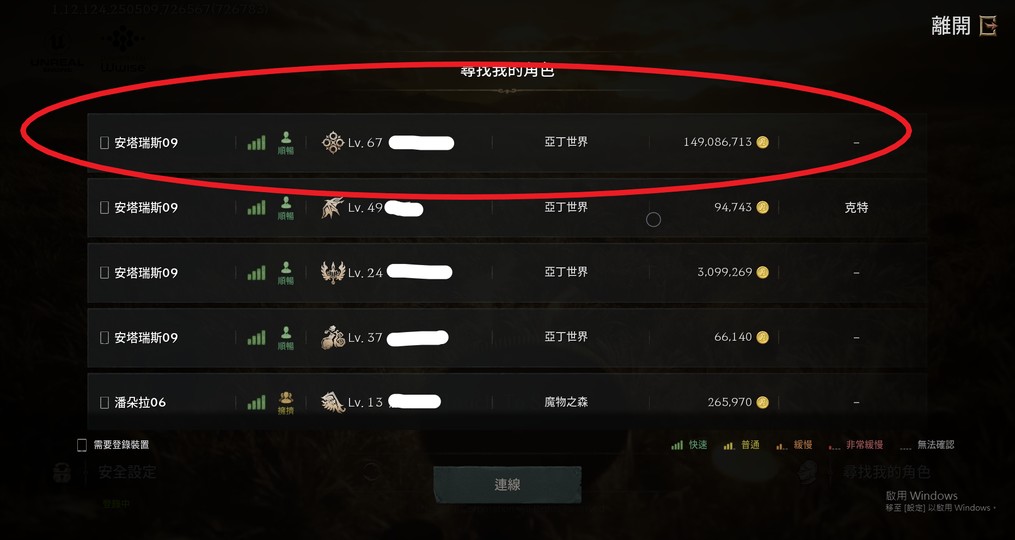Click the gold coin icon beside 149,086,713
1015x540 pixels.
(763, 142)
